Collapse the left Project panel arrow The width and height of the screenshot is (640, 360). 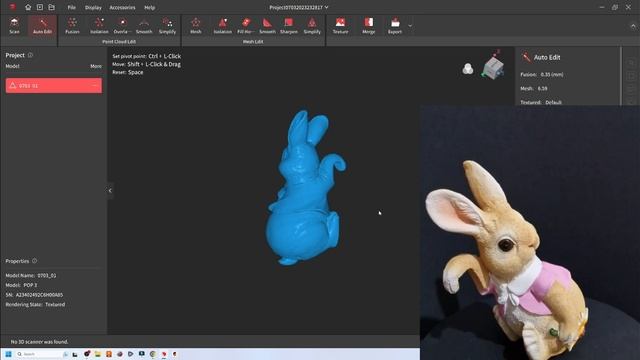(110, 190)
